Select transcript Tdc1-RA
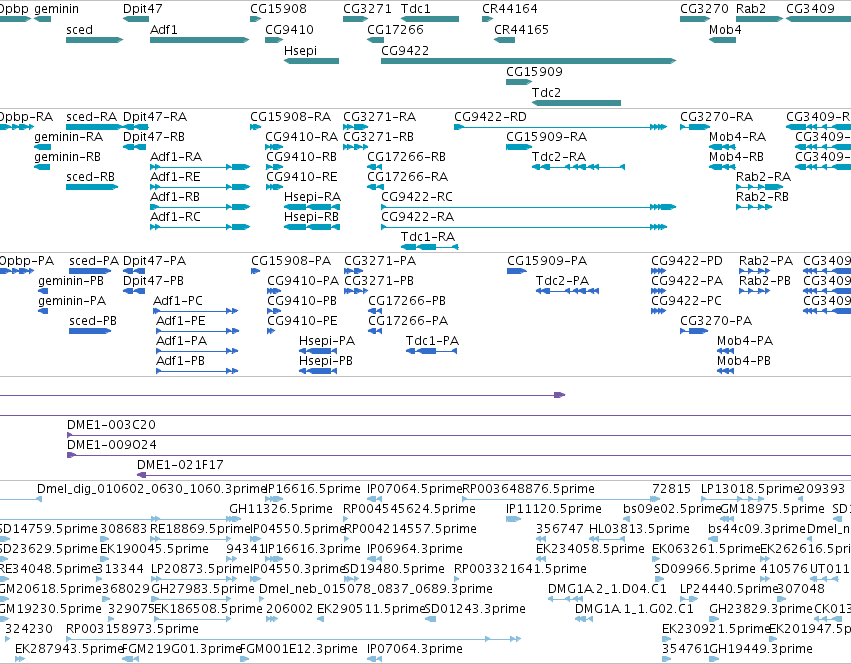The width and height of the screenshot is (851, 664). pyautogui.click(x=430, y=247)
